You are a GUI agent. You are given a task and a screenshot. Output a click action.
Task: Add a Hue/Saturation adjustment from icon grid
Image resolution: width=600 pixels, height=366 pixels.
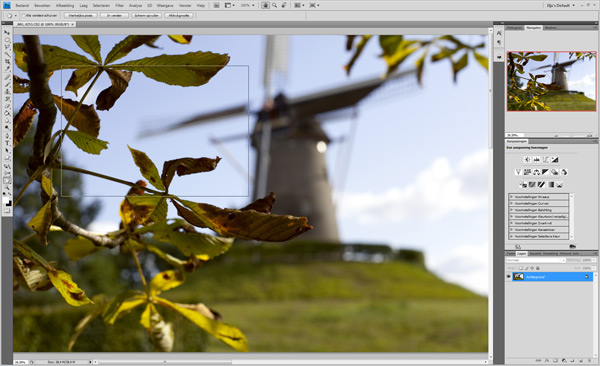pos(527,172)
